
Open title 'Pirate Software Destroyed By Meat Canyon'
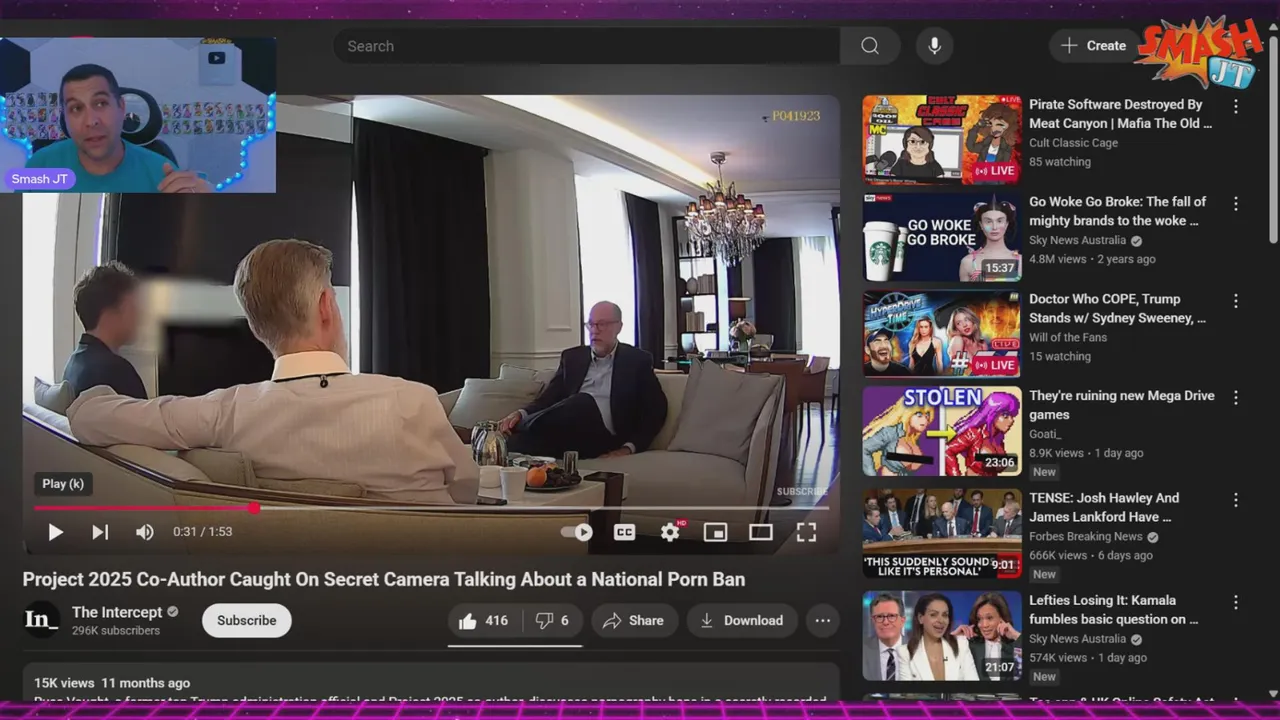click(1120, 114)
